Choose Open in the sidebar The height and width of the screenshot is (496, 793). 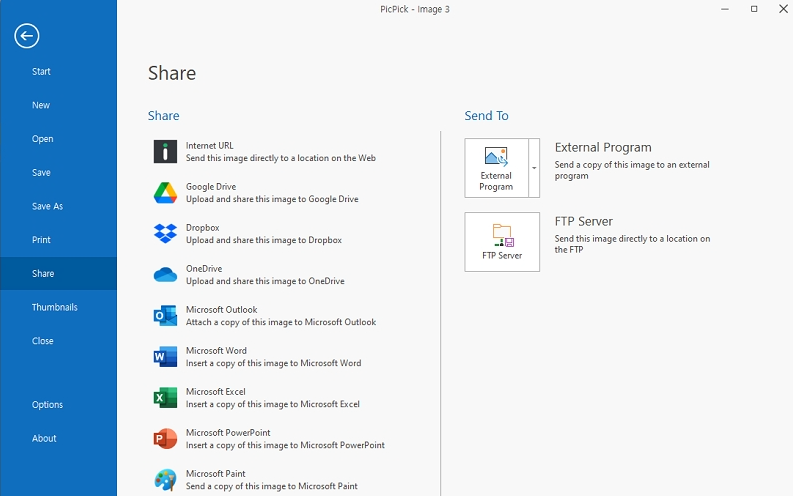pyautogui.click(x=42, y=139)
